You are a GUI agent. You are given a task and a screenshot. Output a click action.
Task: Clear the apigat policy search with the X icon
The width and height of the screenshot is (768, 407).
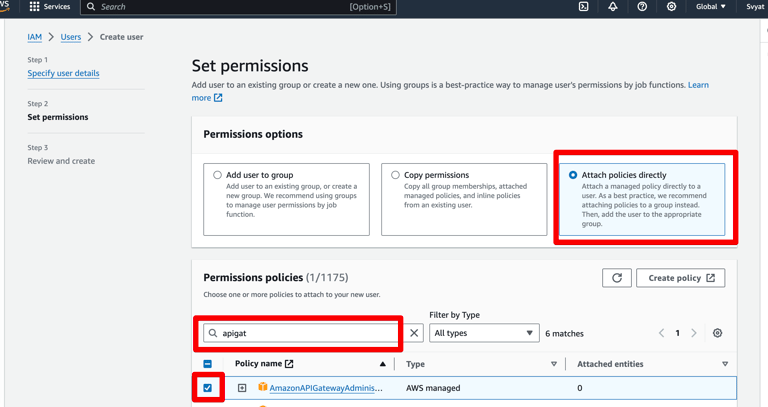click(x=414, y=333)
